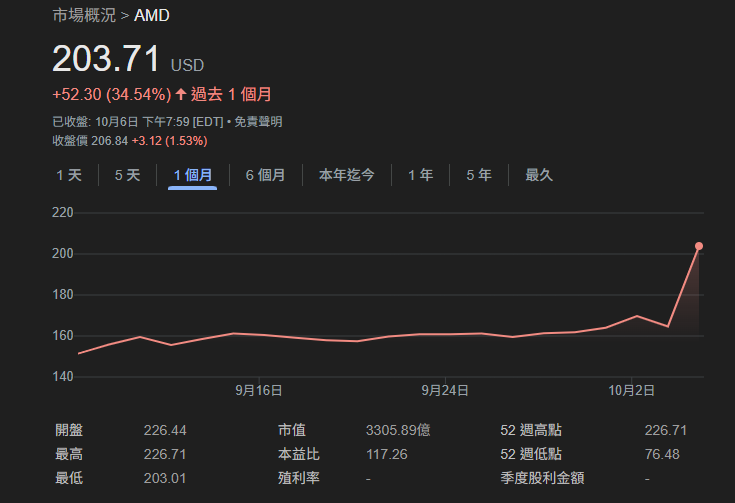Click the 9月16日 date on chart axis
This screenshot has width=735, height=503.
click(258, 390)
